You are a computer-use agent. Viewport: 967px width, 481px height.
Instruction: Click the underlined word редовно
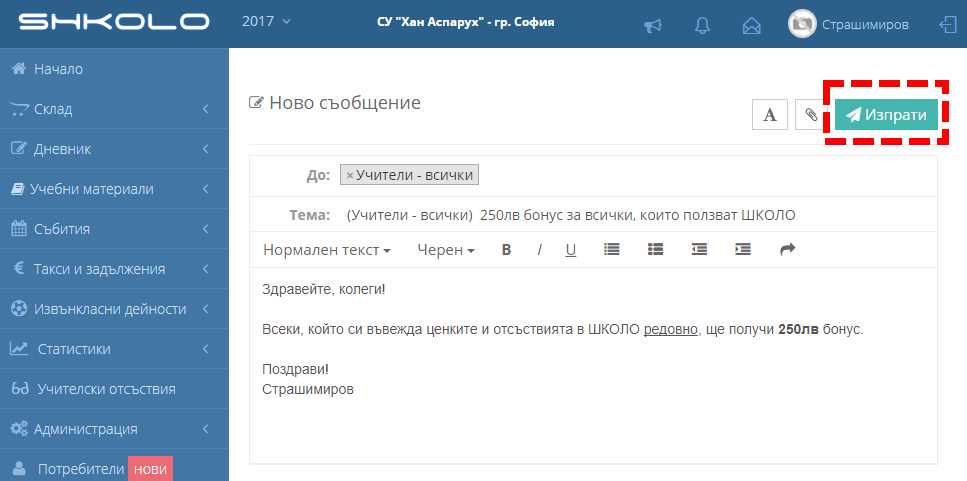[670, 329]
